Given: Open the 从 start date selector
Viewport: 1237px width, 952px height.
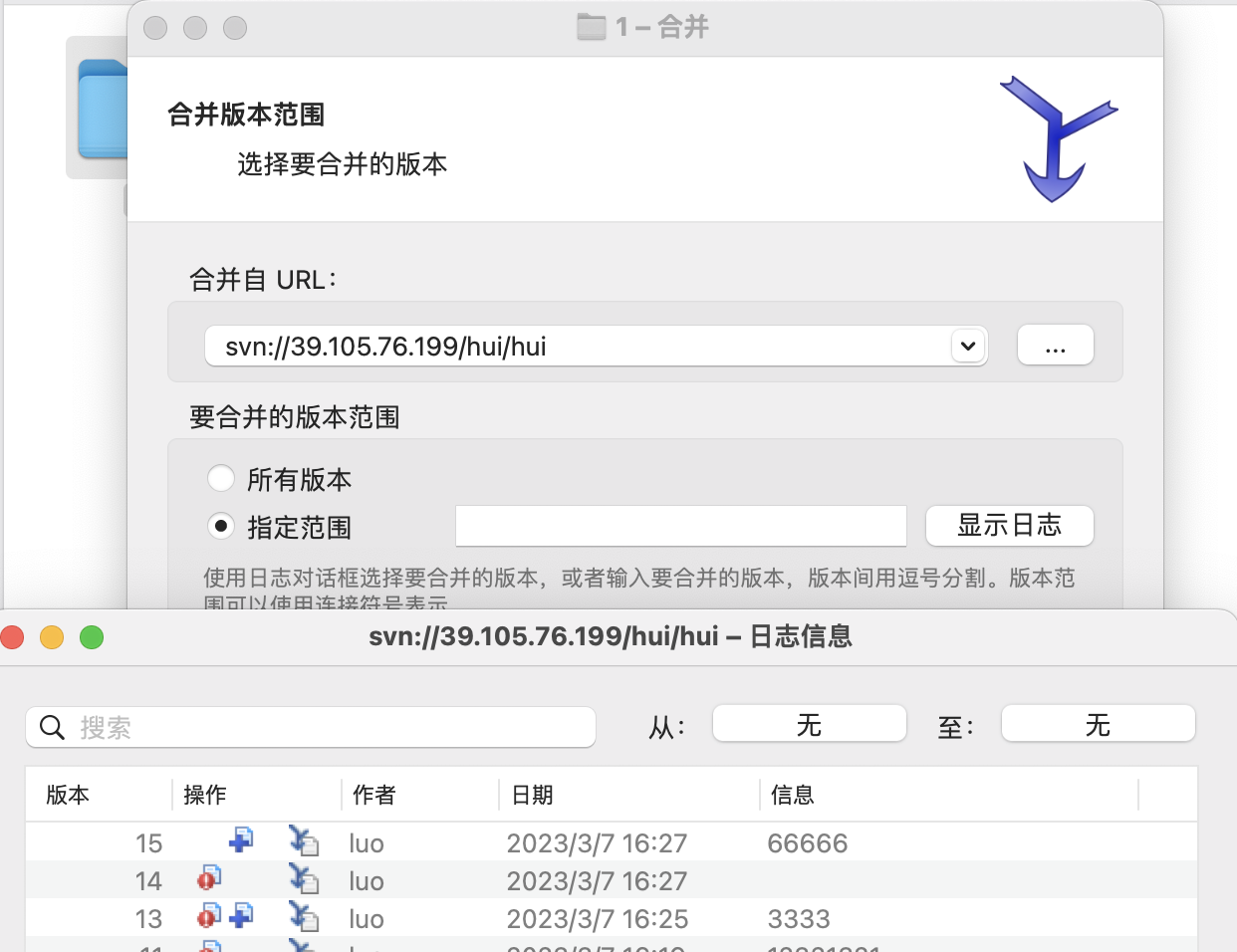Looking at the screenshot, I should pos(809,724).
